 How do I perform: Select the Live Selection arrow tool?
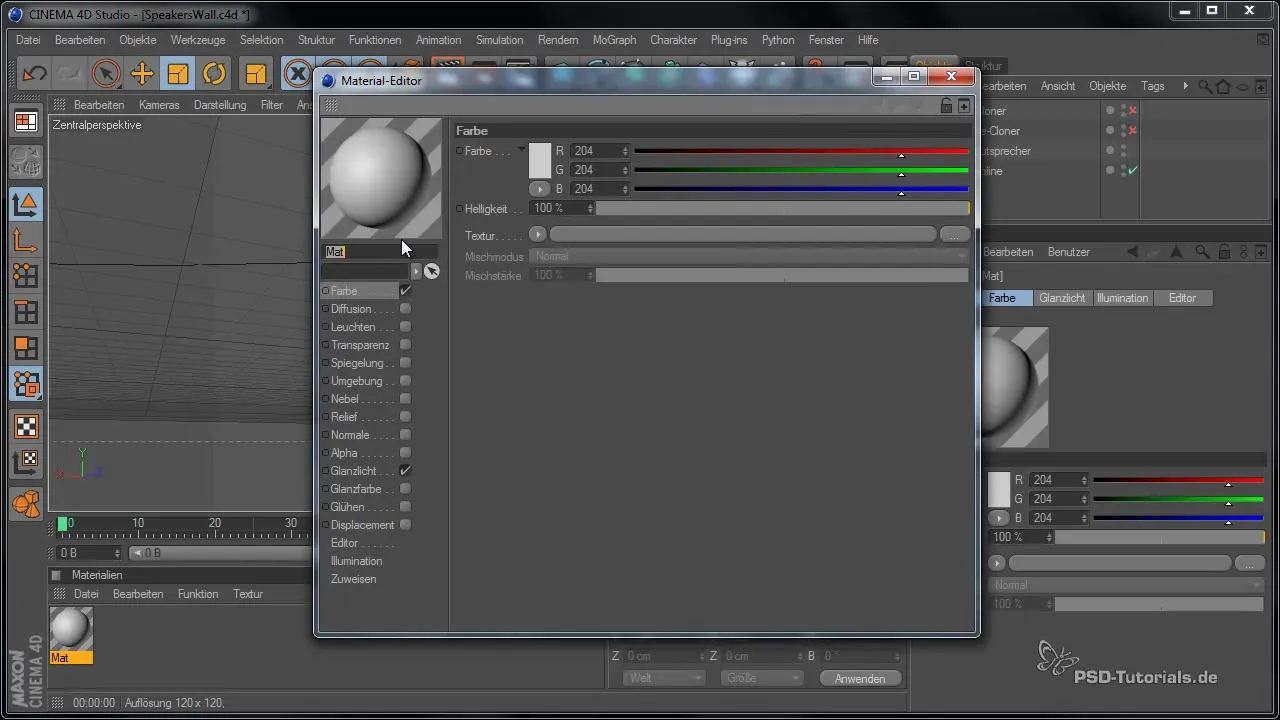[x=106, y=74]
